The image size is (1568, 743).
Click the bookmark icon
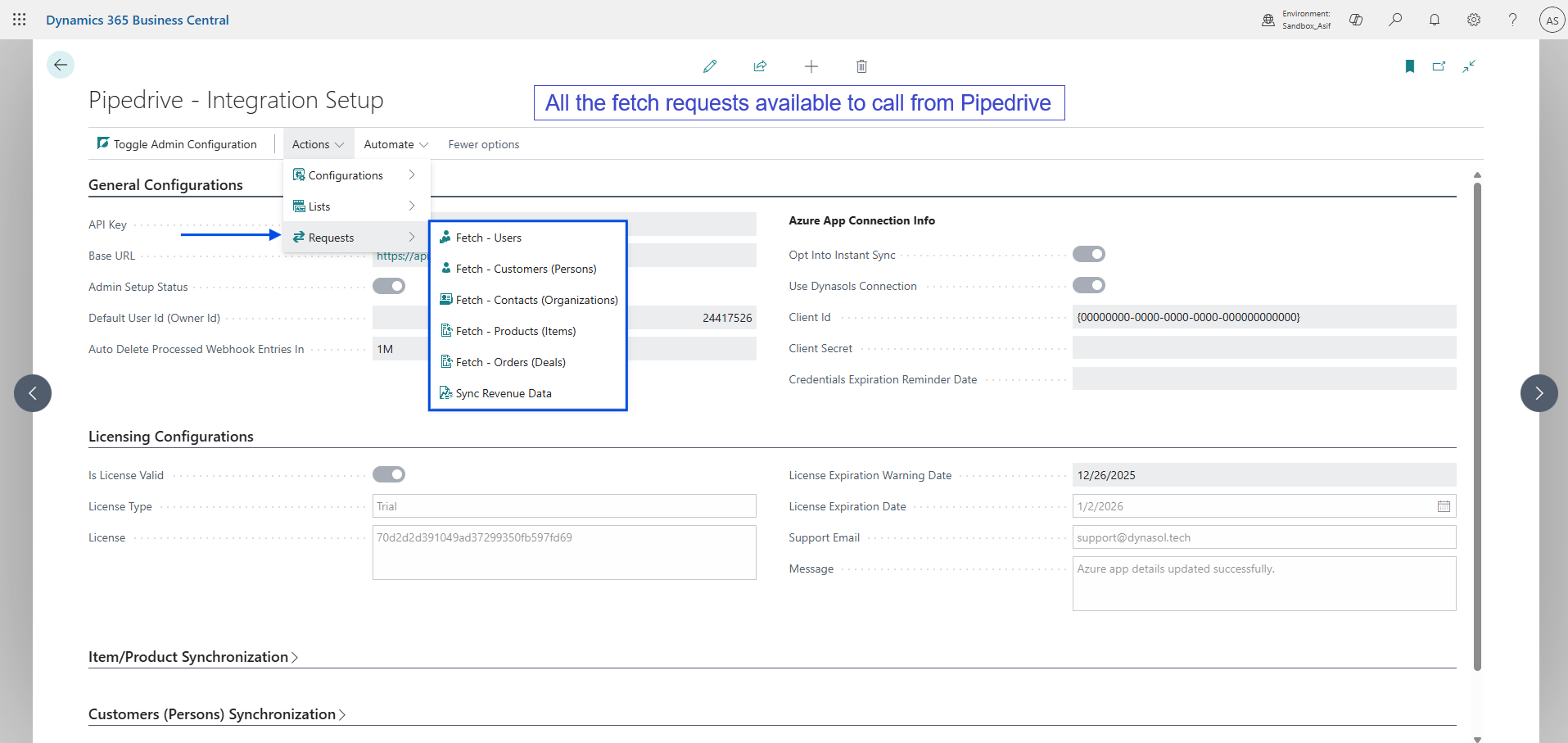[1409, 66]
